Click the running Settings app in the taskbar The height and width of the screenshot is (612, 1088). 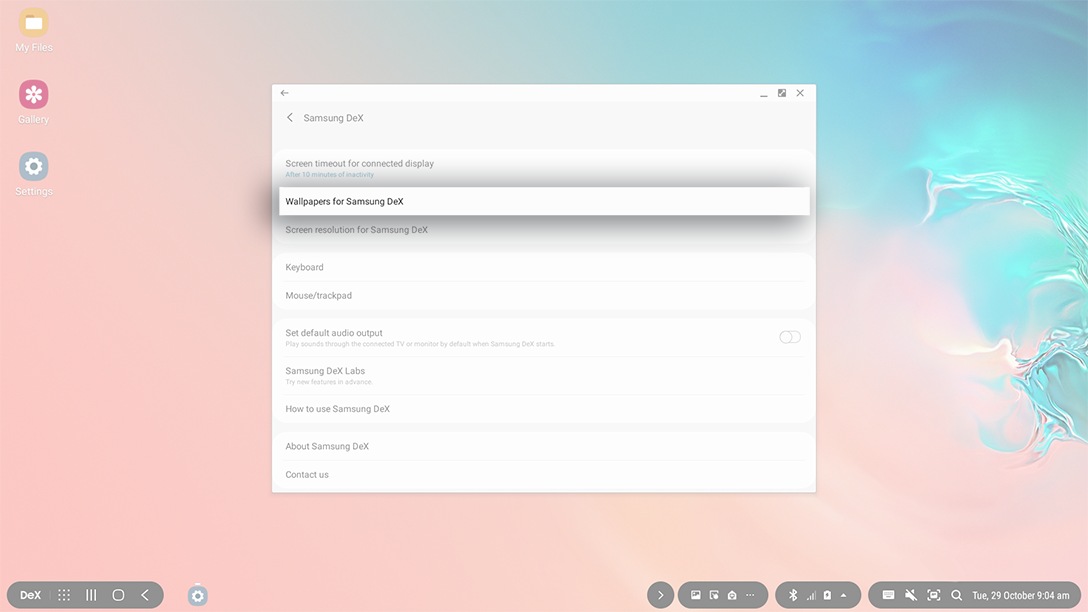tap(198, 595)
